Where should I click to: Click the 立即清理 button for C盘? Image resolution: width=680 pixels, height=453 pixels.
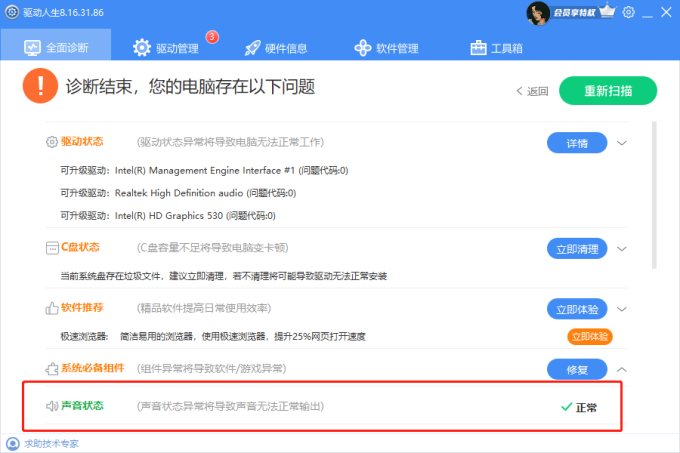(x=577, y=248)
